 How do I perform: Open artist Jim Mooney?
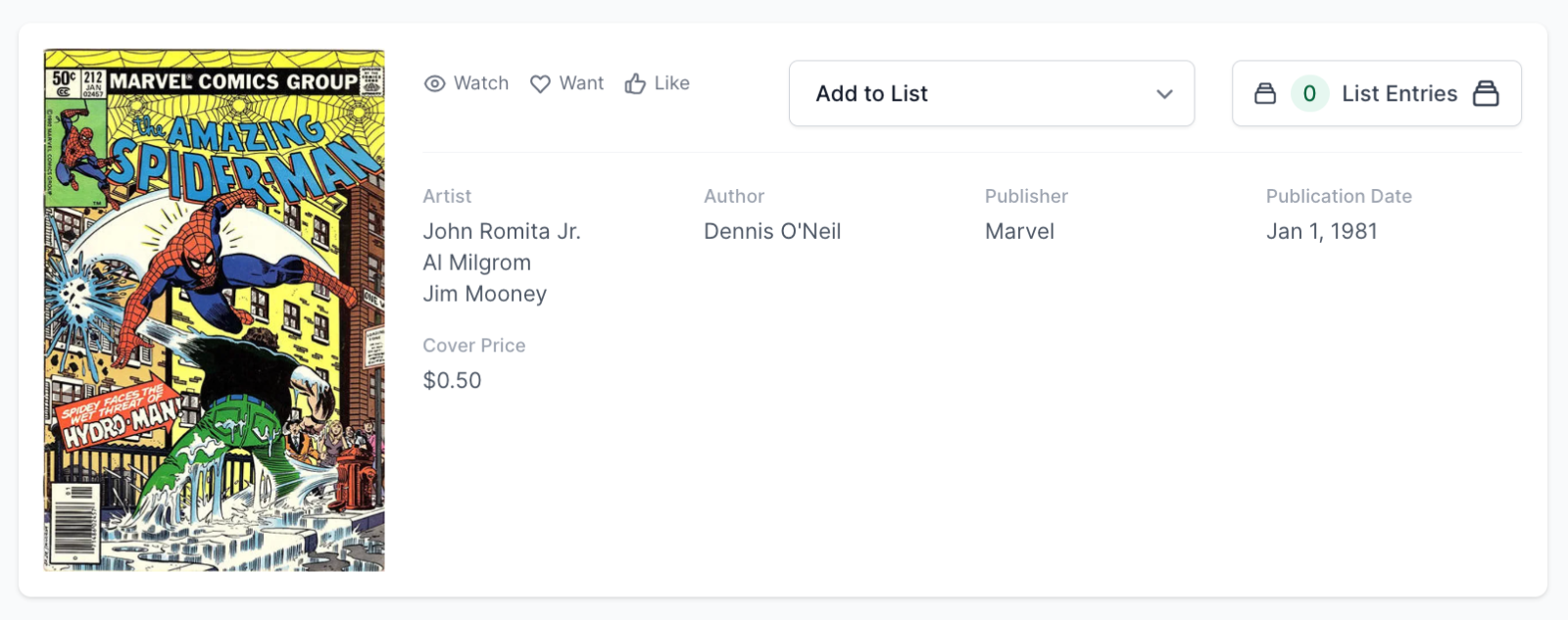coord(485,294)
